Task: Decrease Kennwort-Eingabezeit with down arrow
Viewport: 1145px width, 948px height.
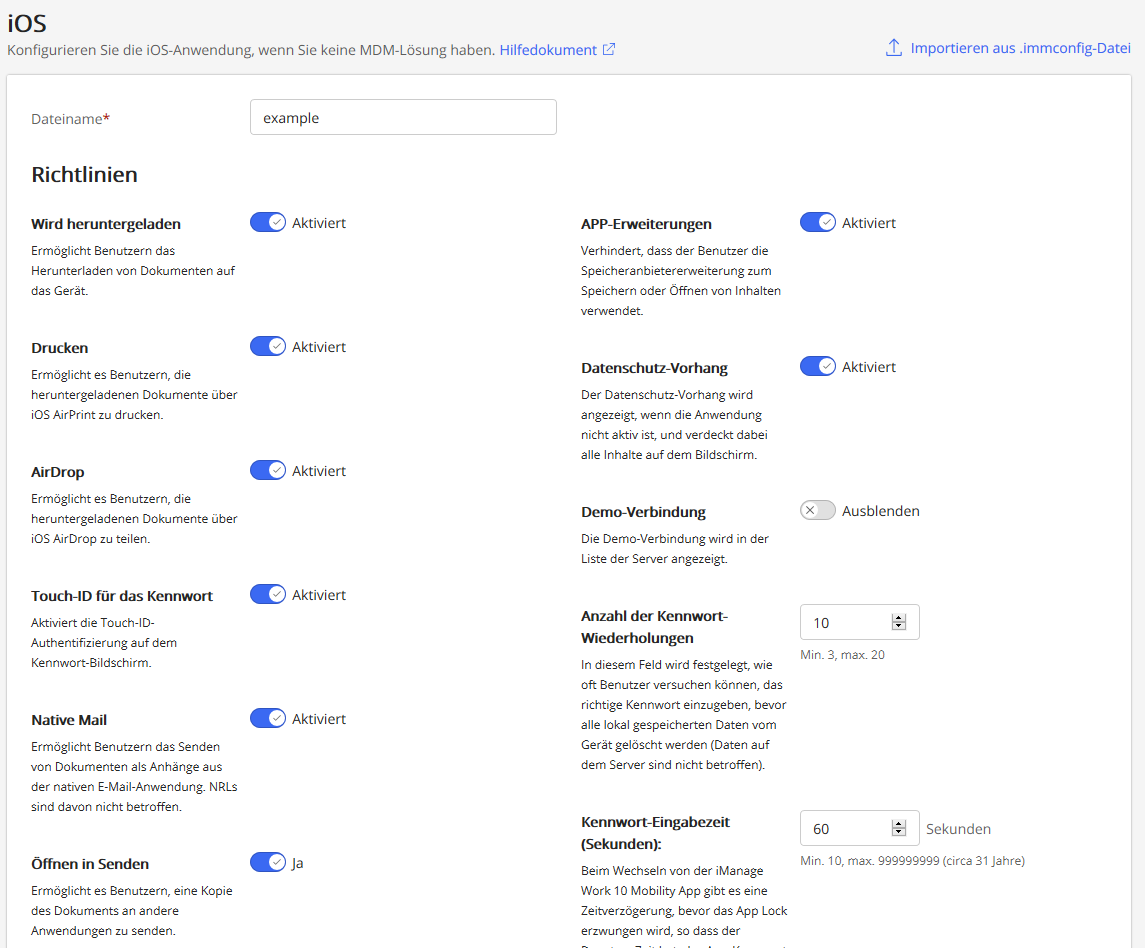Action: 899,833
